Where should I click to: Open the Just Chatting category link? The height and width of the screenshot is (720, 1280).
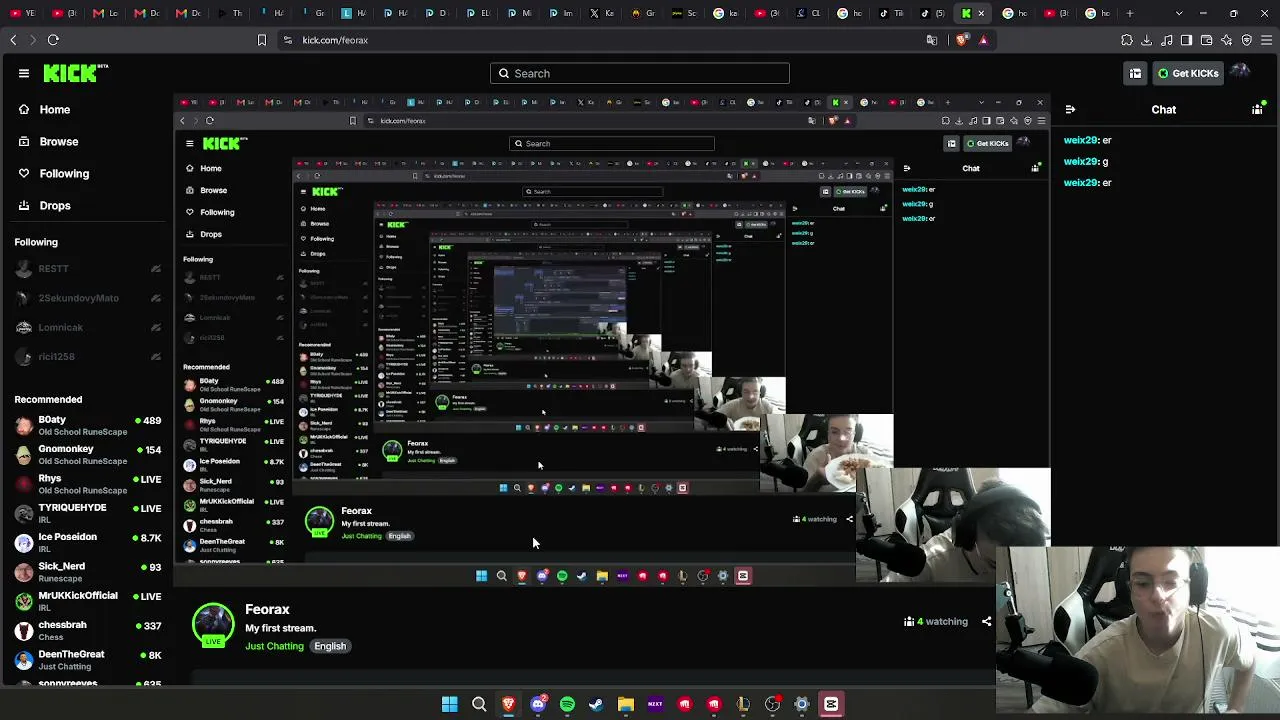[x=274, y=646]
